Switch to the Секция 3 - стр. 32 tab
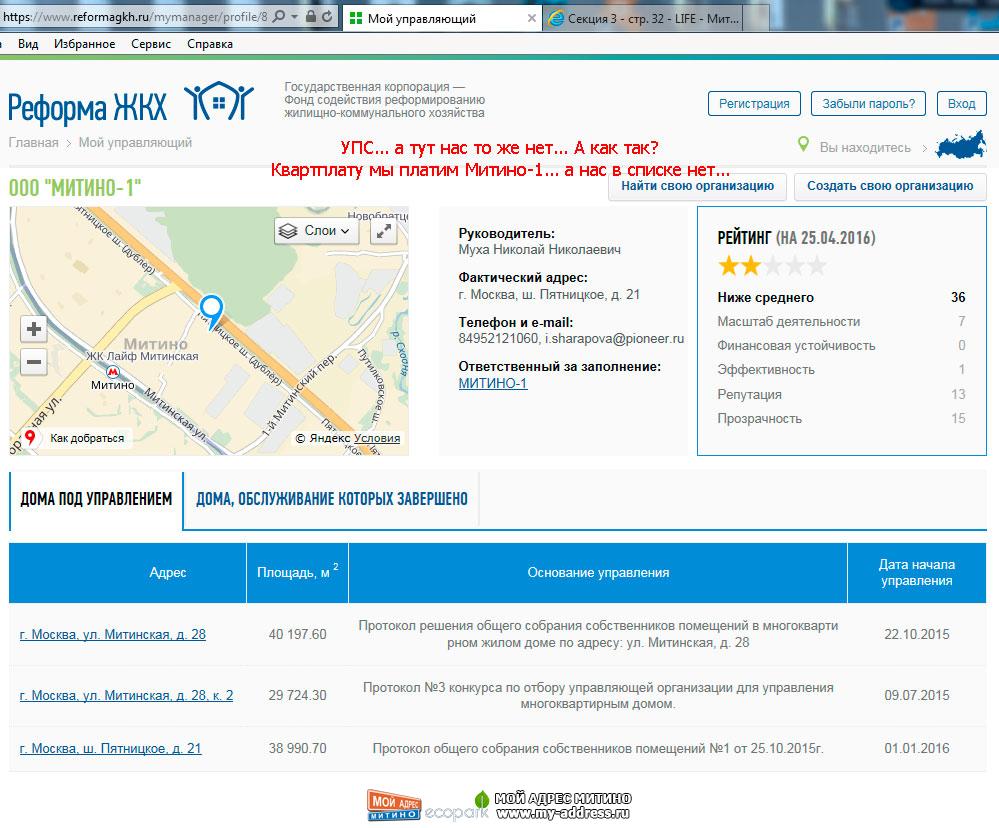This screenshot has width=999, height=828. [645, 18]
